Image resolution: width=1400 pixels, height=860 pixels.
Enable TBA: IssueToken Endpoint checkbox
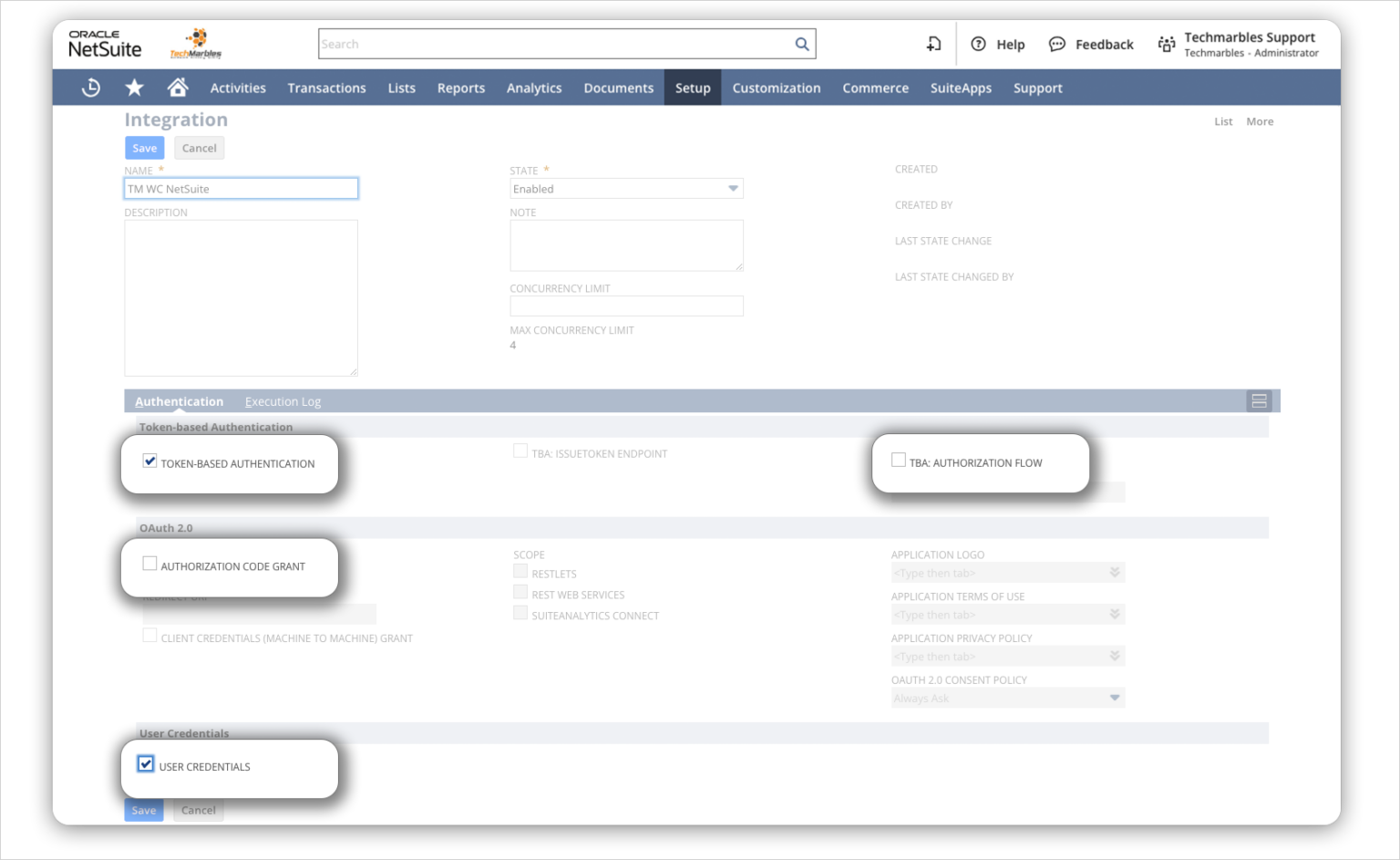[x=520, y=451]
